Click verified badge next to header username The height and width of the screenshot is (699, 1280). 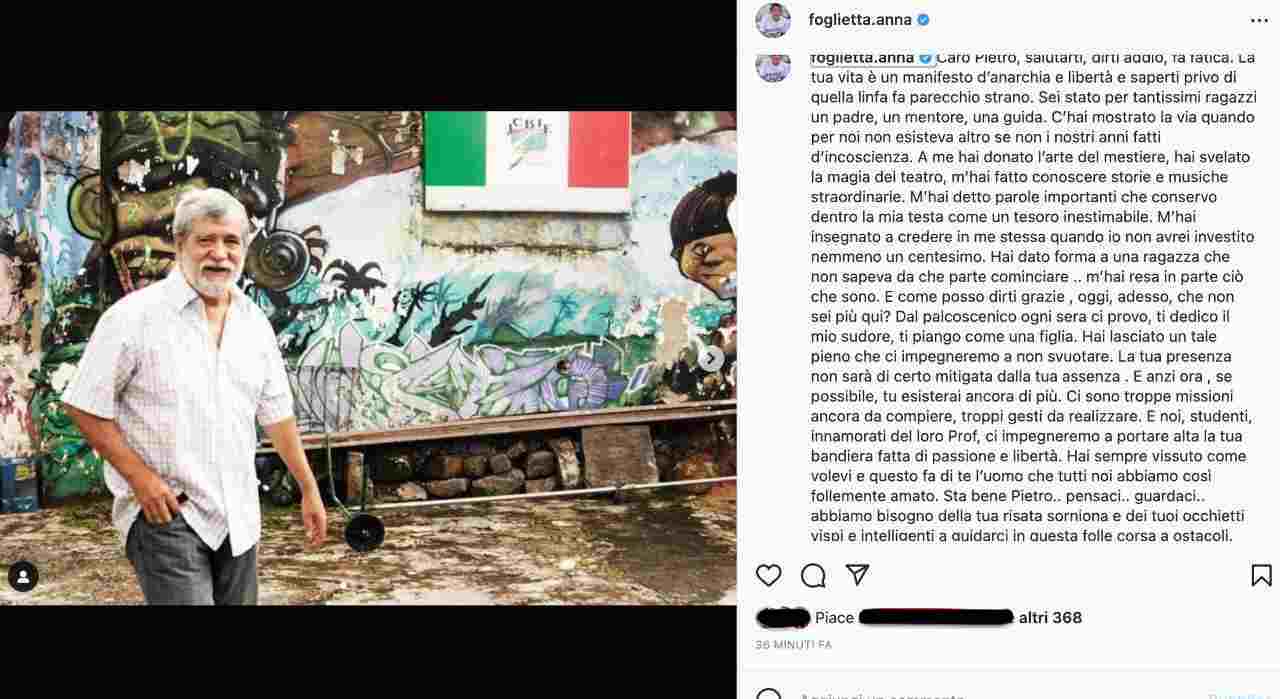(x=923, y=19)
